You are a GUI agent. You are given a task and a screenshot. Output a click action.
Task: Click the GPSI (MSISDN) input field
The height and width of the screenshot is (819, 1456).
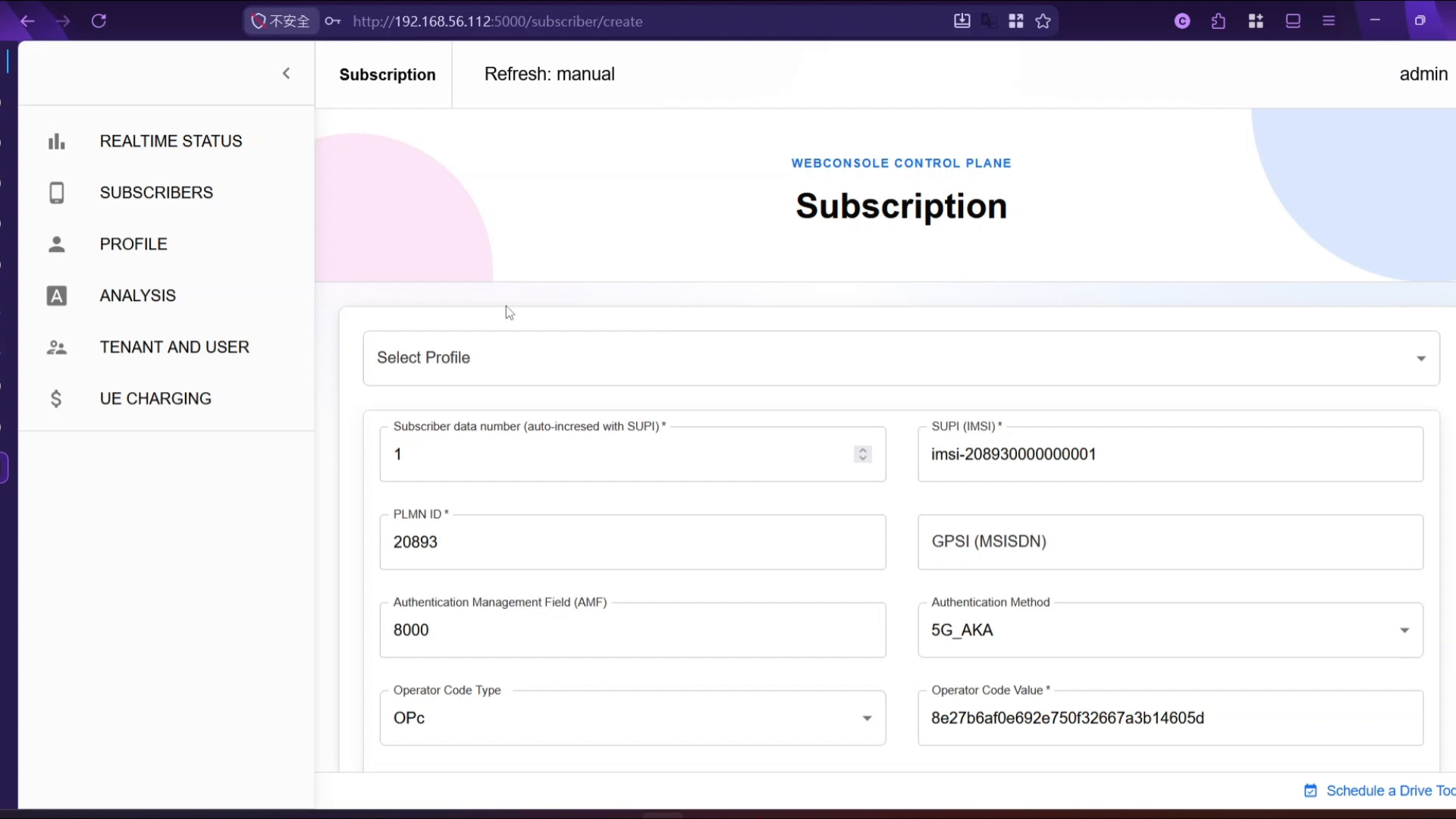pyautogui.click(x=1170, y=542)
